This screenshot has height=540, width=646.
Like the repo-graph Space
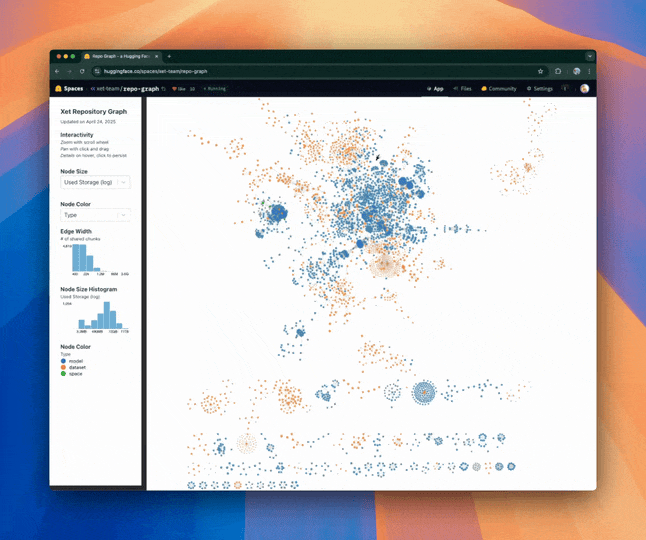(x=180, y=88)
